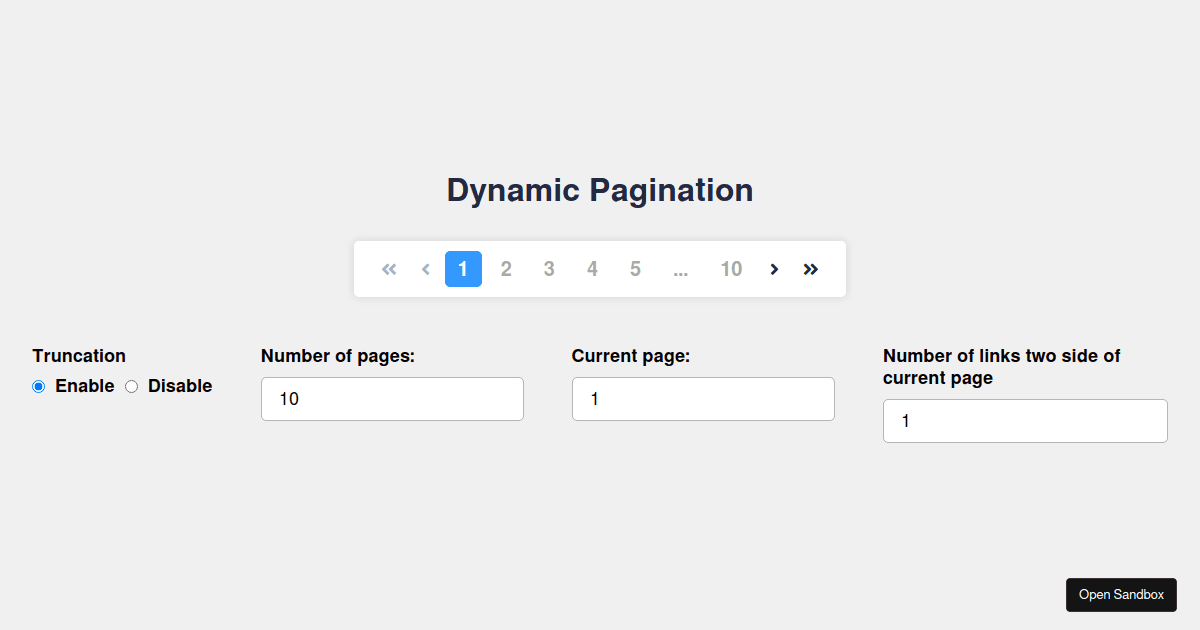
Task: Click the Truncation section label
Action: (79, 355)
